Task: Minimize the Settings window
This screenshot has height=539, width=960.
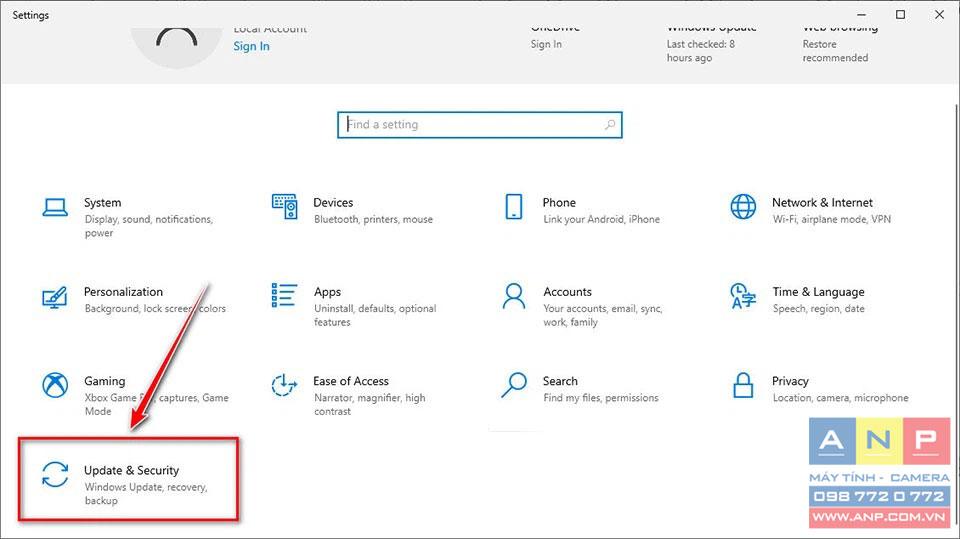Action: pyautogui.click(x=861, y=15)
